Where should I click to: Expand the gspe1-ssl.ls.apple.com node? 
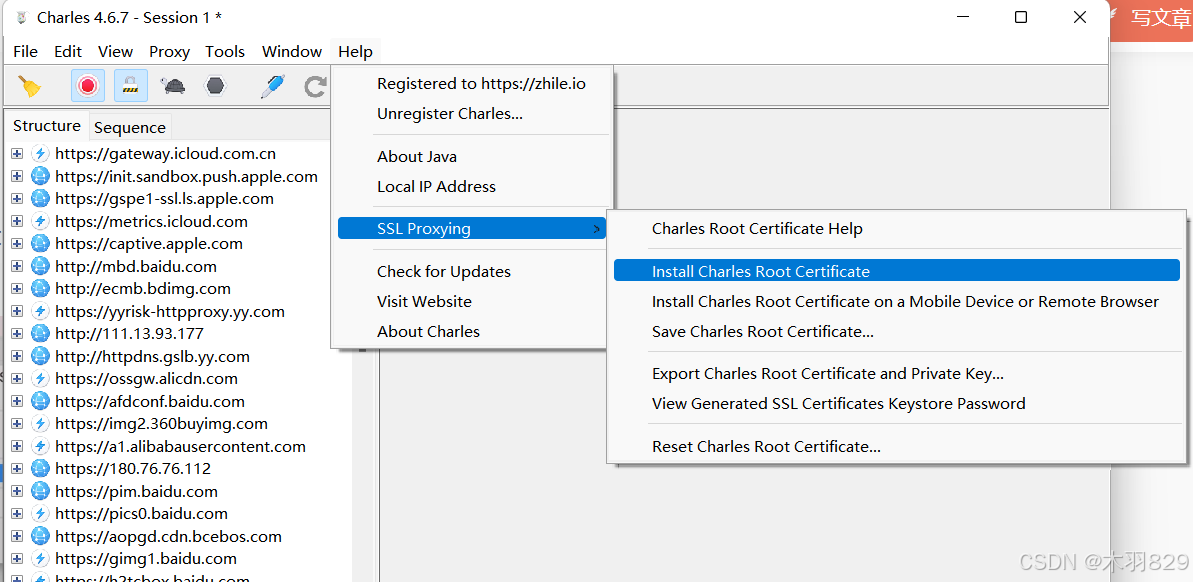tap(17, 199)
